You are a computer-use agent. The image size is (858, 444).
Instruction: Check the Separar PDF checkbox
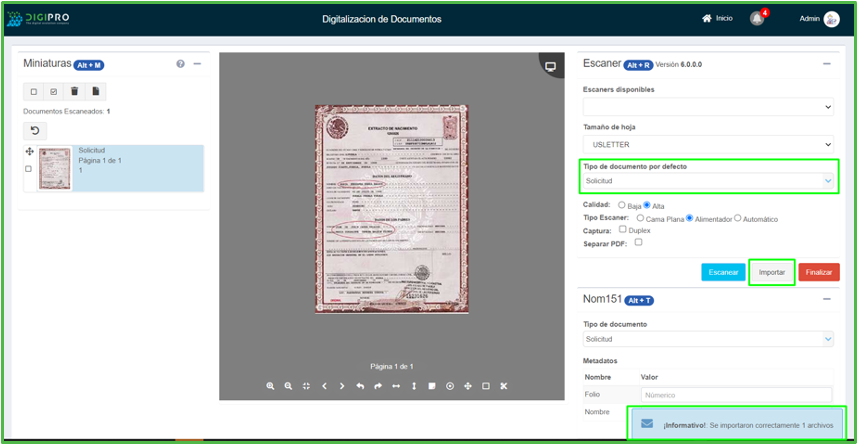pos(638,242)
